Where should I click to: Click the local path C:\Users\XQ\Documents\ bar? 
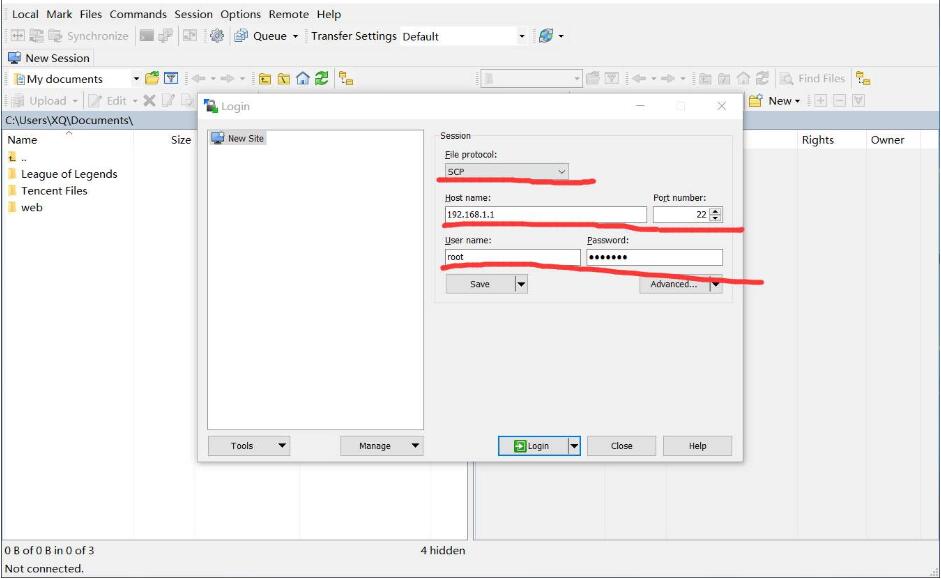[100, 121]
